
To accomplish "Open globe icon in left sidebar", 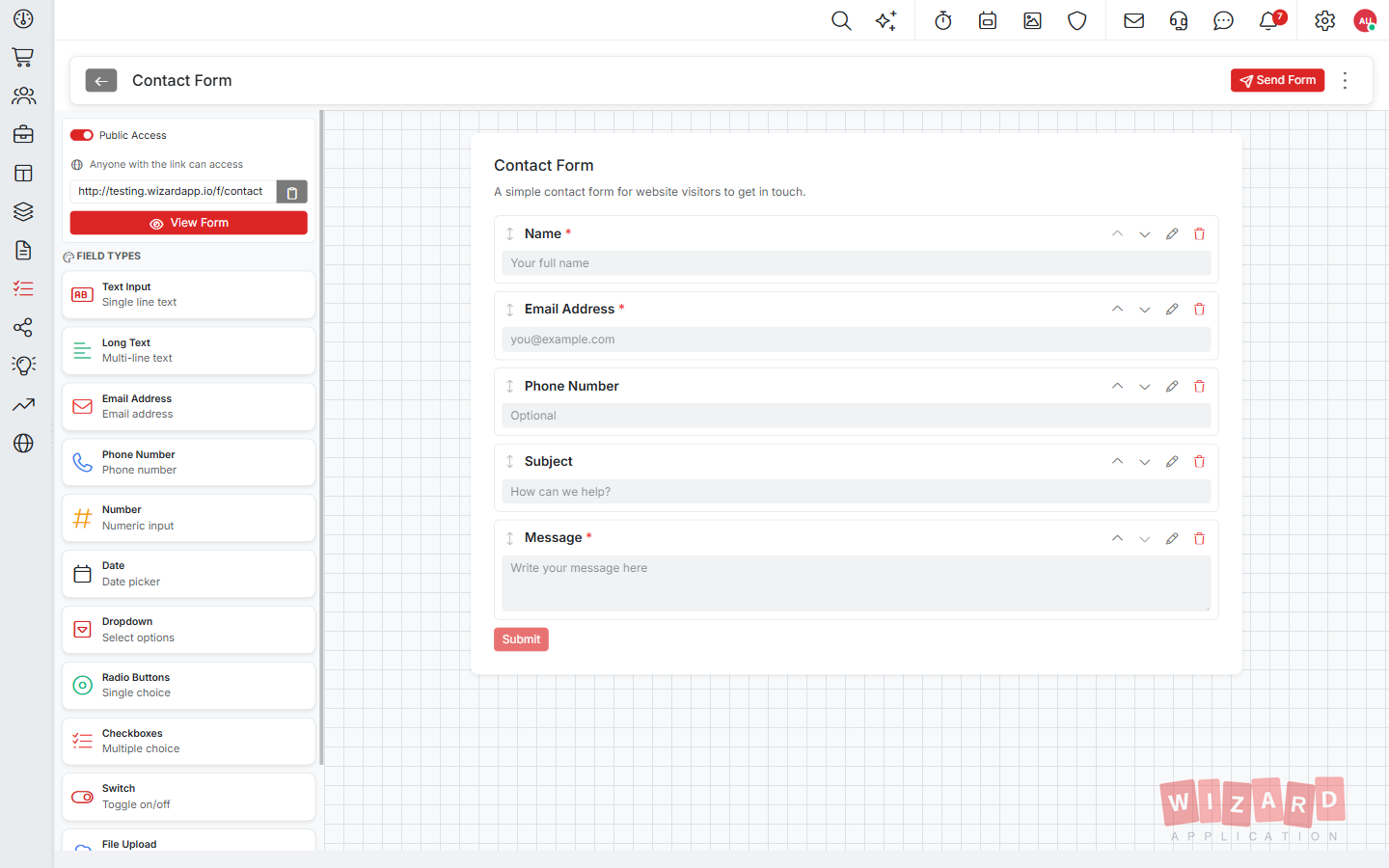I will [x=23, y=443].
